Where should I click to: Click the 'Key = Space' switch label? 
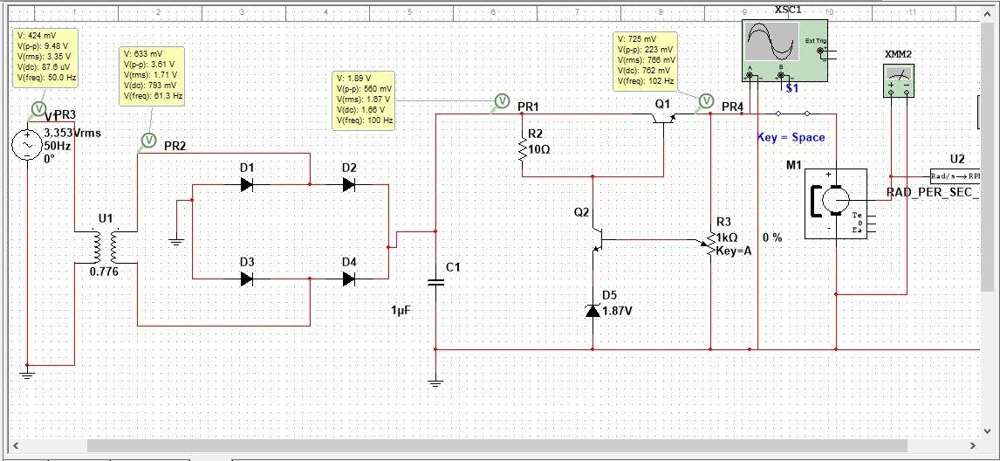[x=791, y=137]
